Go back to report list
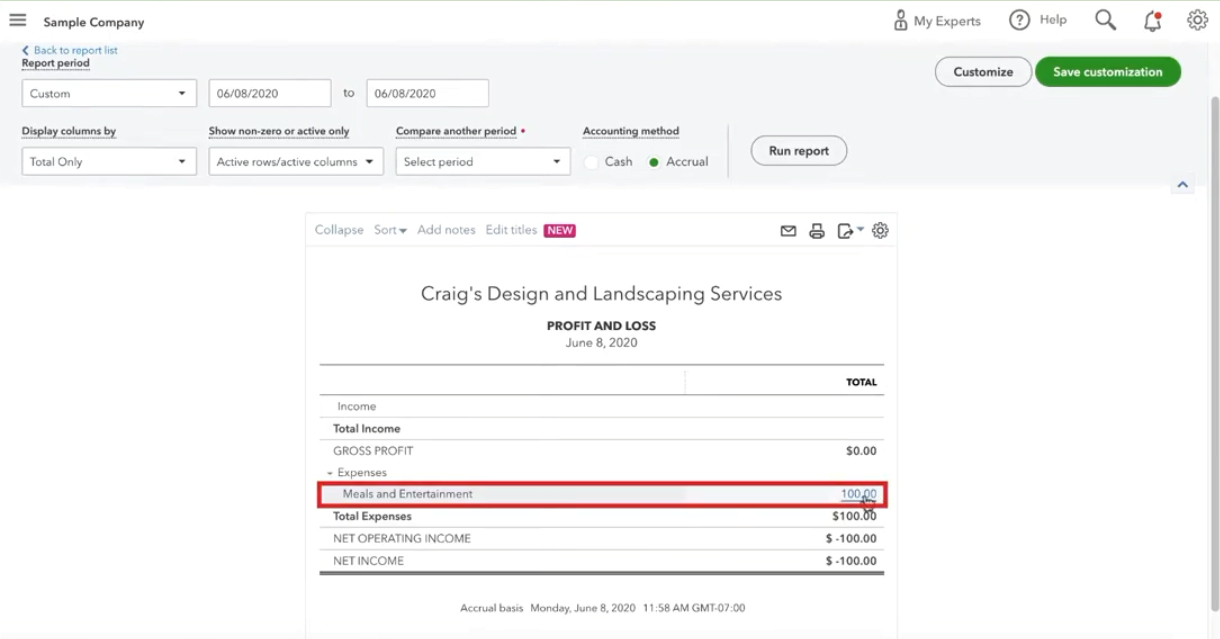The image size is (1220, 639). click(x=70, y=50)
